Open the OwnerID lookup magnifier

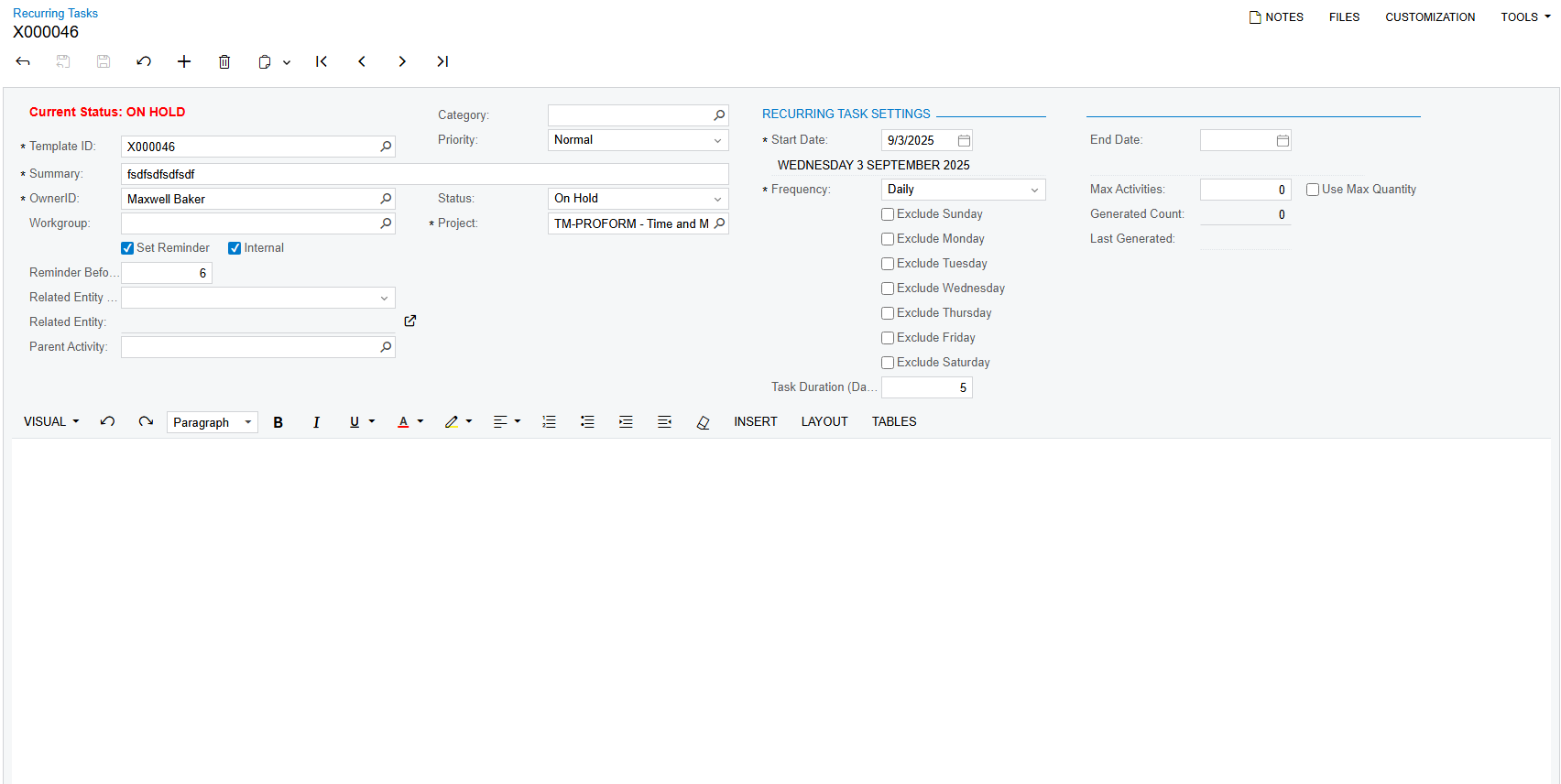386,199
